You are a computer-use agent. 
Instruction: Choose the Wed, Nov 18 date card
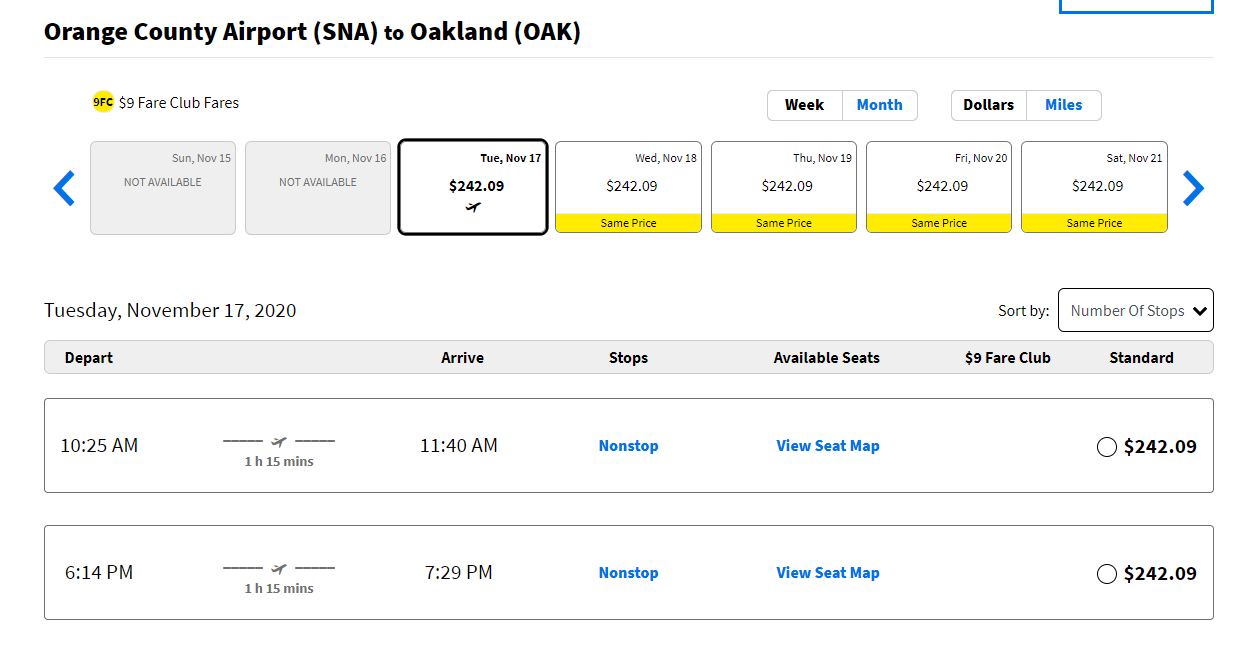tap(628, 187)
